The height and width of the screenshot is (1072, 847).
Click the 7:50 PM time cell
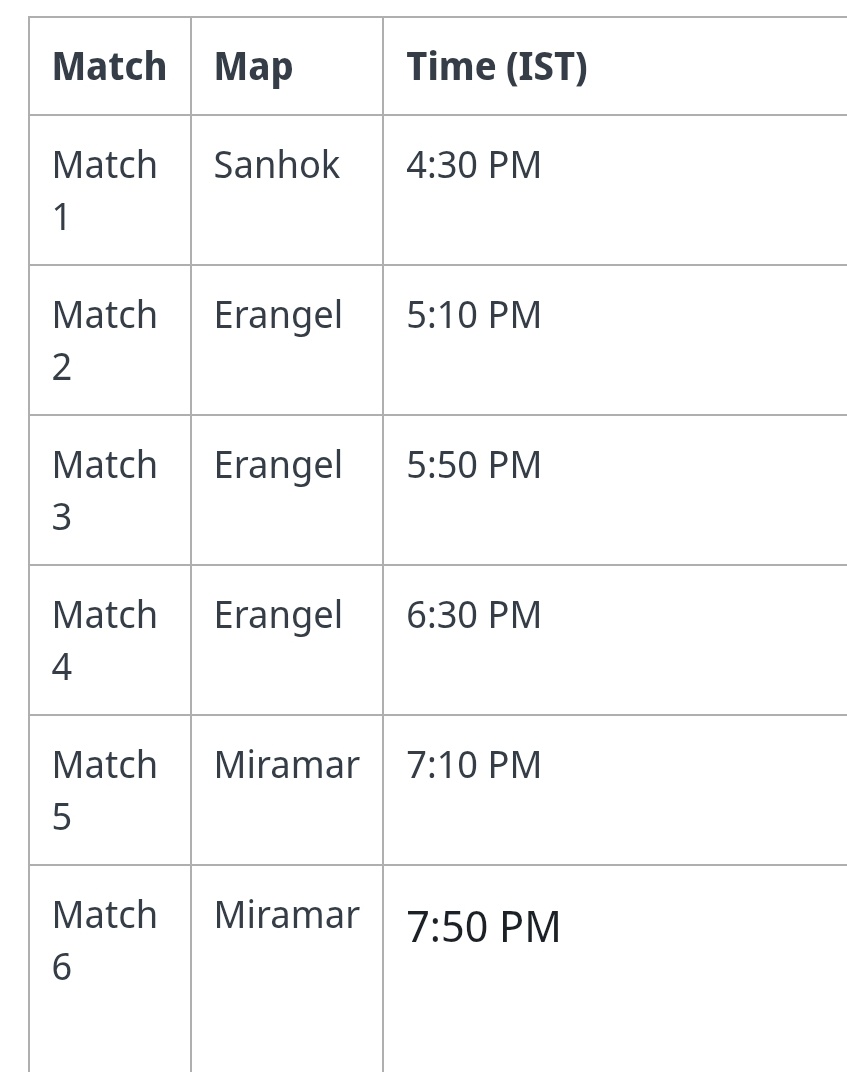pos(483,927)
